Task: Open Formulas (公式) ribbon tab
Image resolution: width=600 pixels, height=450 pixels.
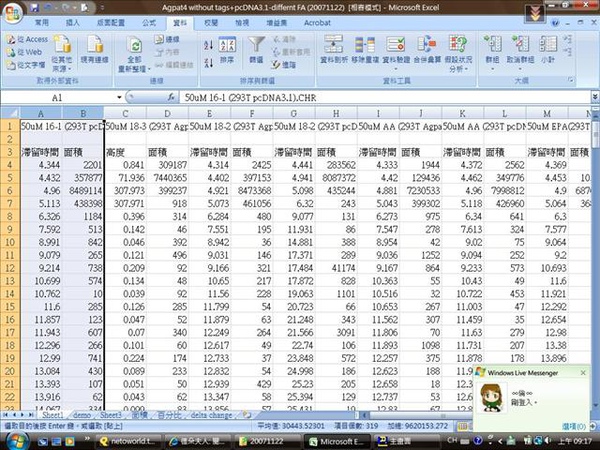Action: click(149, 23)
